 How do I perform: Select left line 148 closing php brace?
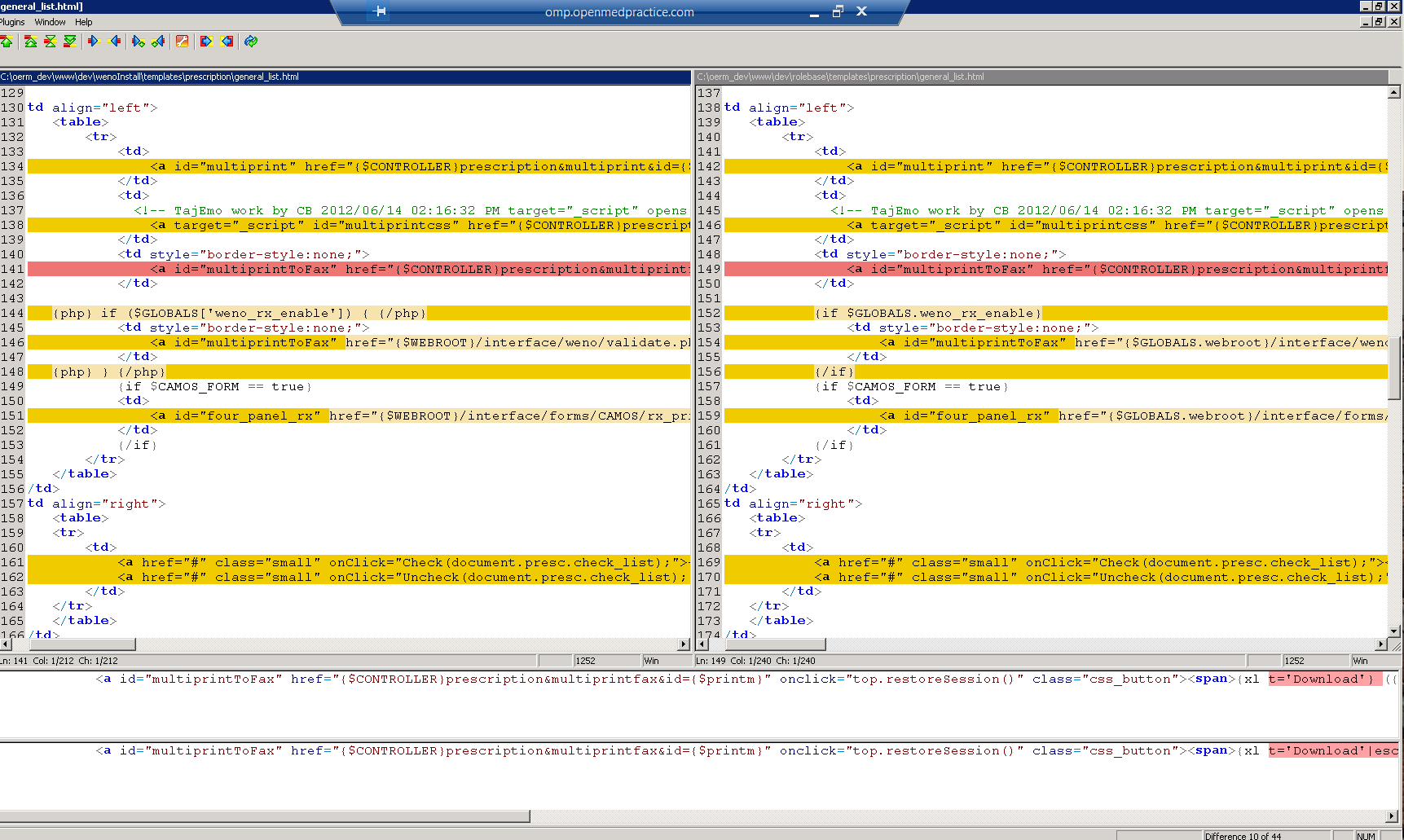tap(359, 372)
